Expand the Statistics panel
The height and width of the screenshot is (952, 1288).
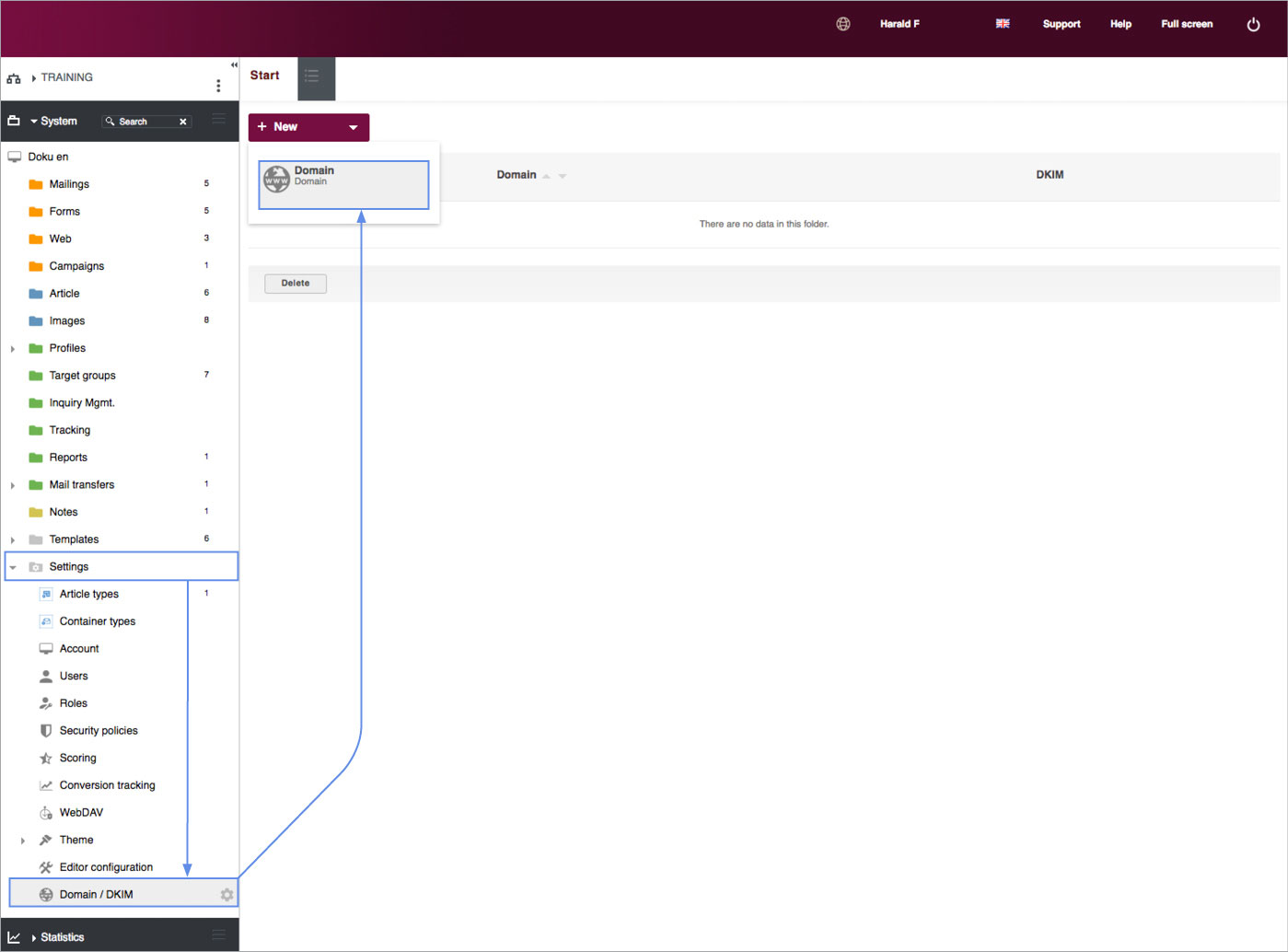34,937
